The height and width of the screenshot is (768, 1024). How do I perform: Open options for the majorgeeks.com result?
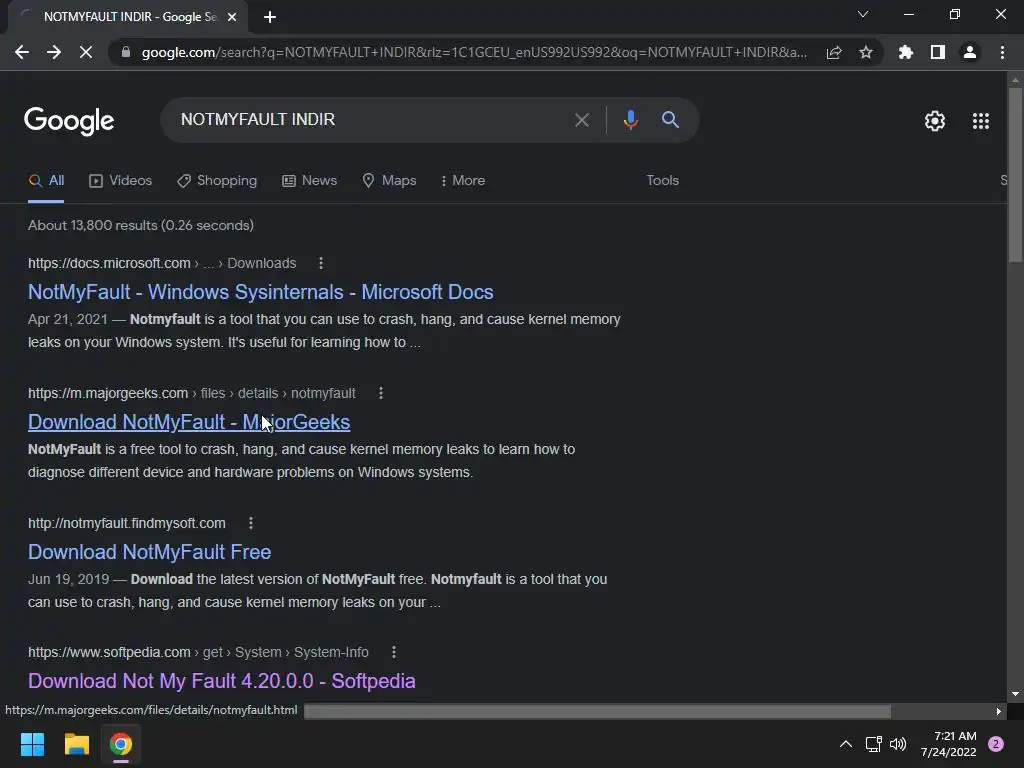(381, 393)
